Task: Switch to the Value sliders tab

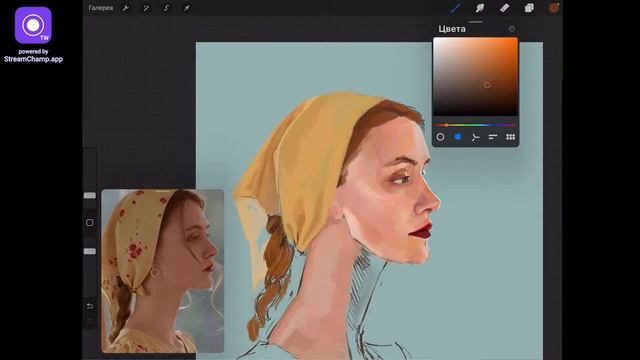Action: (x=493, y=137)
